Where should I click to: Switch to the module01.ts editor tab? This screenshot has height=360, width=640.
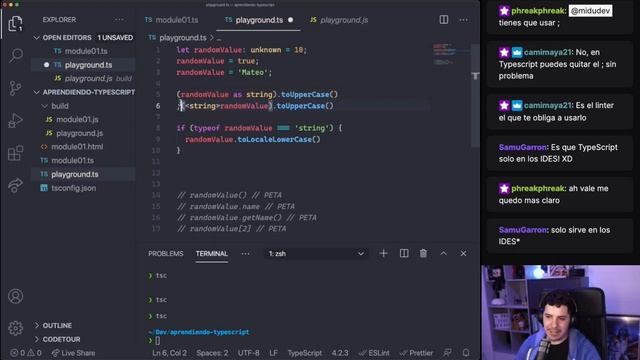coord(171,20)
